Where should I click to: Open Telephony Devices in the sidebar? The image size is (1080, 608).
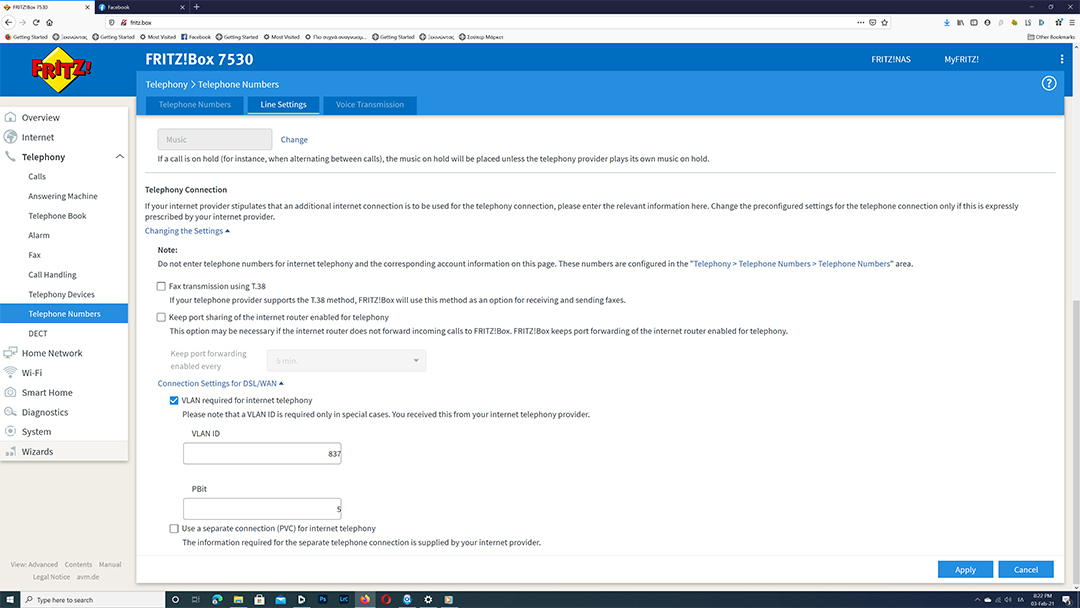click(61, 294)
